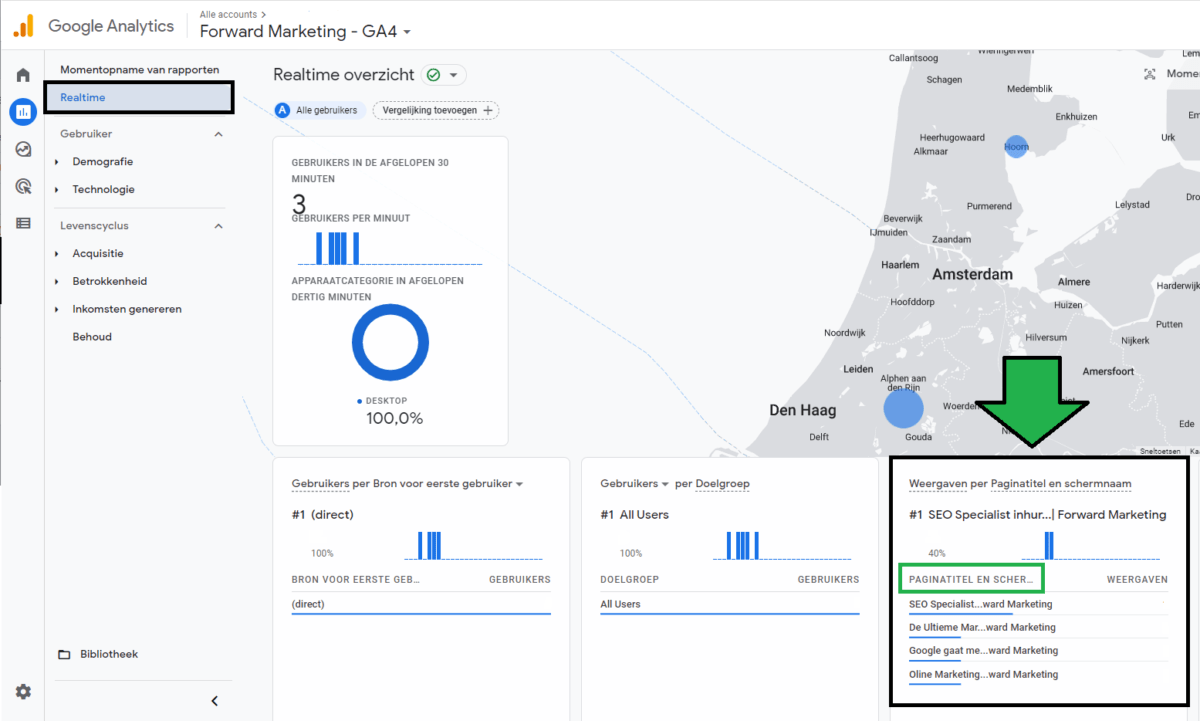Collapse the Levenscyclus section
Image resolution: width=1200 pixels, height=721 pixels.
point(218,225)
